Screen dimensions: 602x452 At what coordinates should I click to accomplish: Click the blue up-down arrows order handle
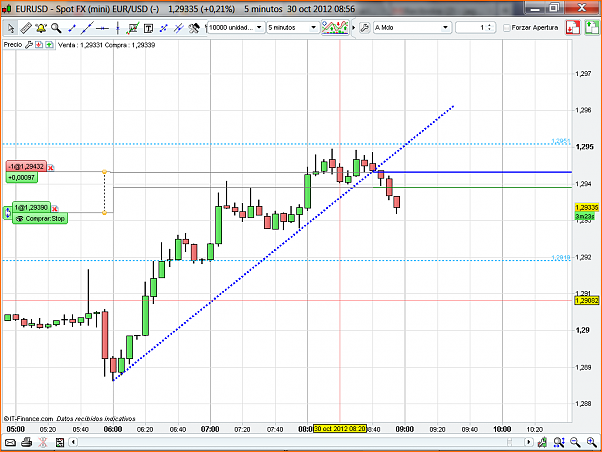point(8,212)
